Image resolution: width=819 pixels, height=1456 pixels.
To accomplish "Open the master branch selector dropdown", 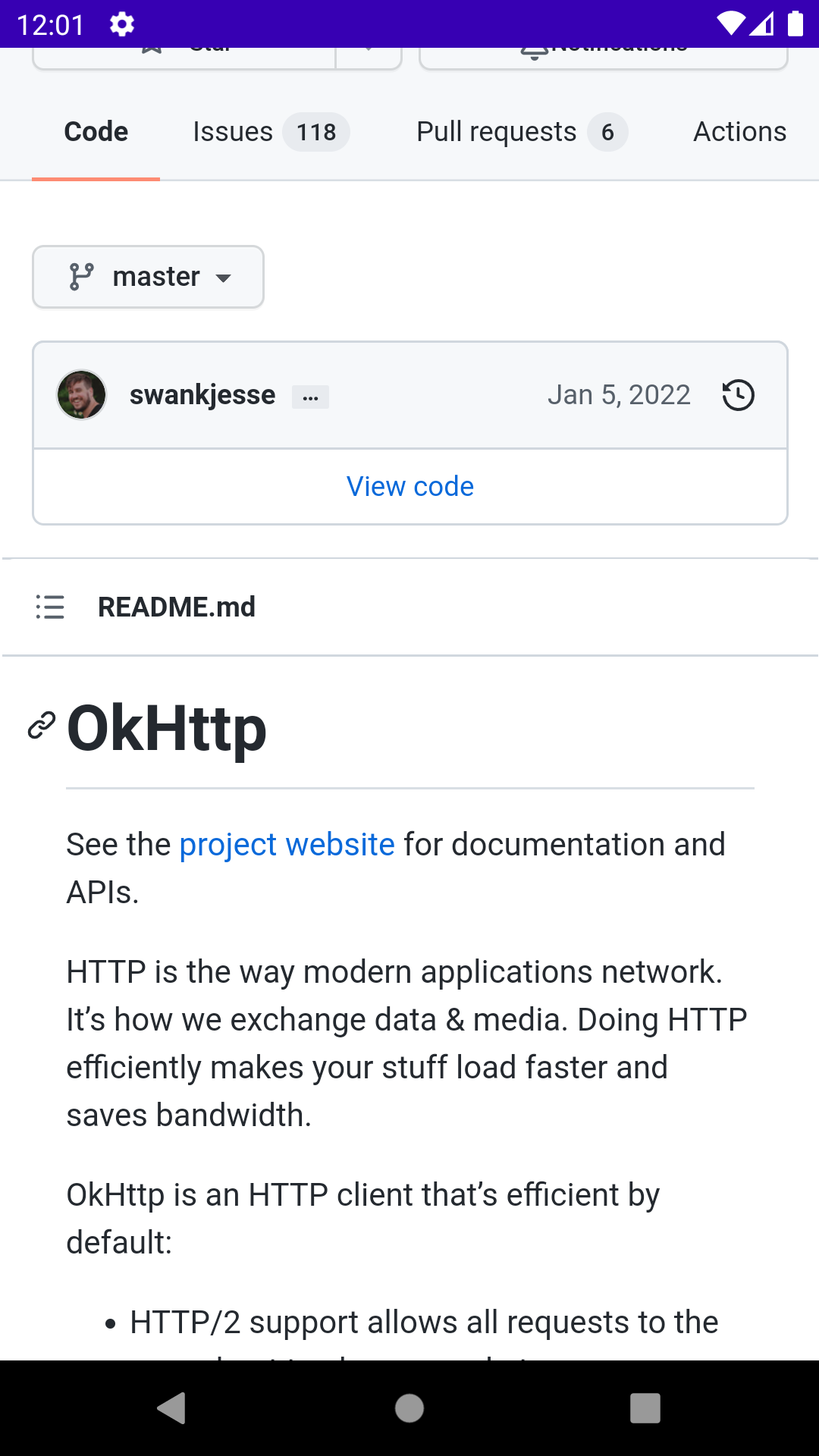I will [x=148, y=277].
